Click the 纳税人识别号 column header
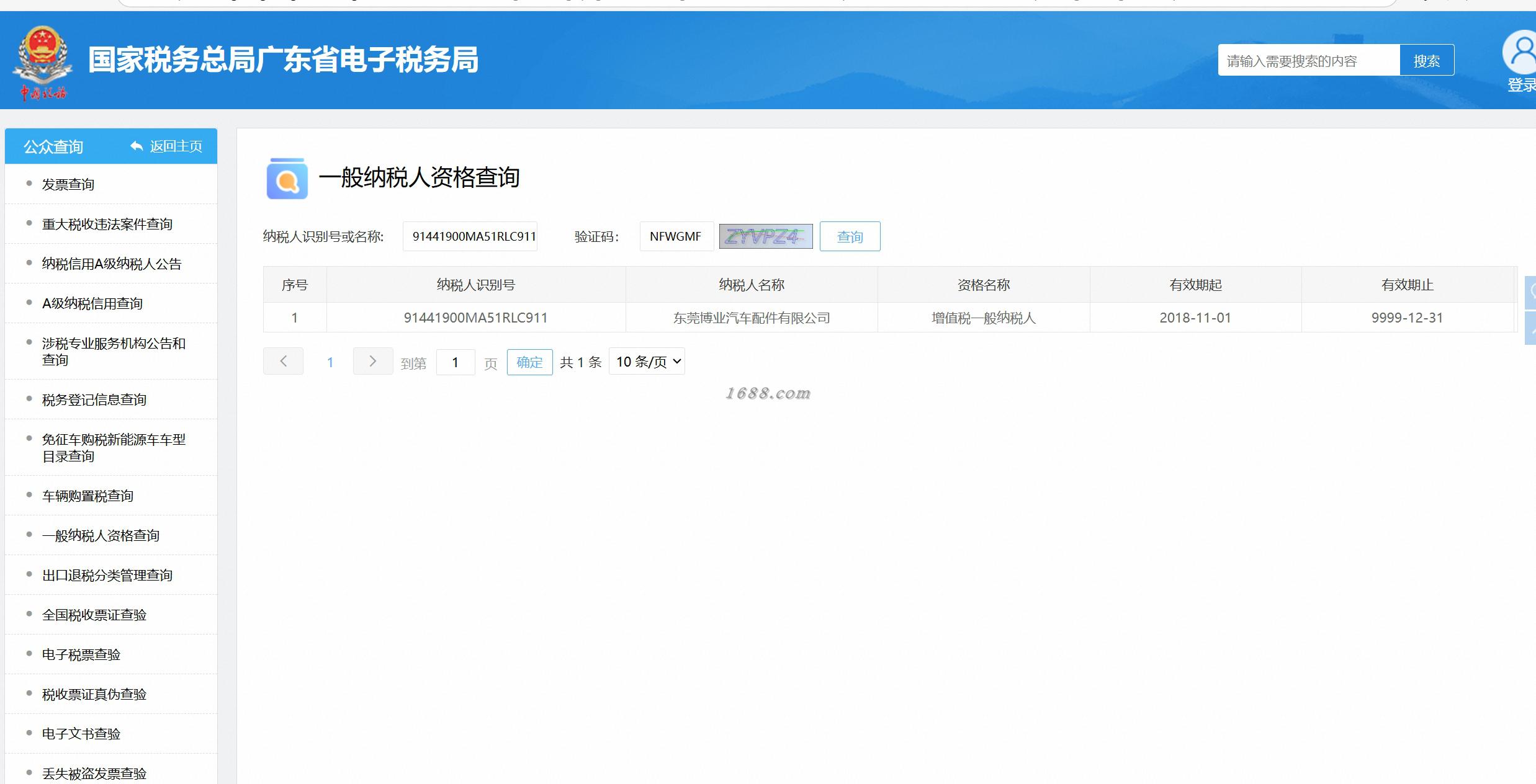This screenshot has height=784, width=1536. tap(476, 285)
